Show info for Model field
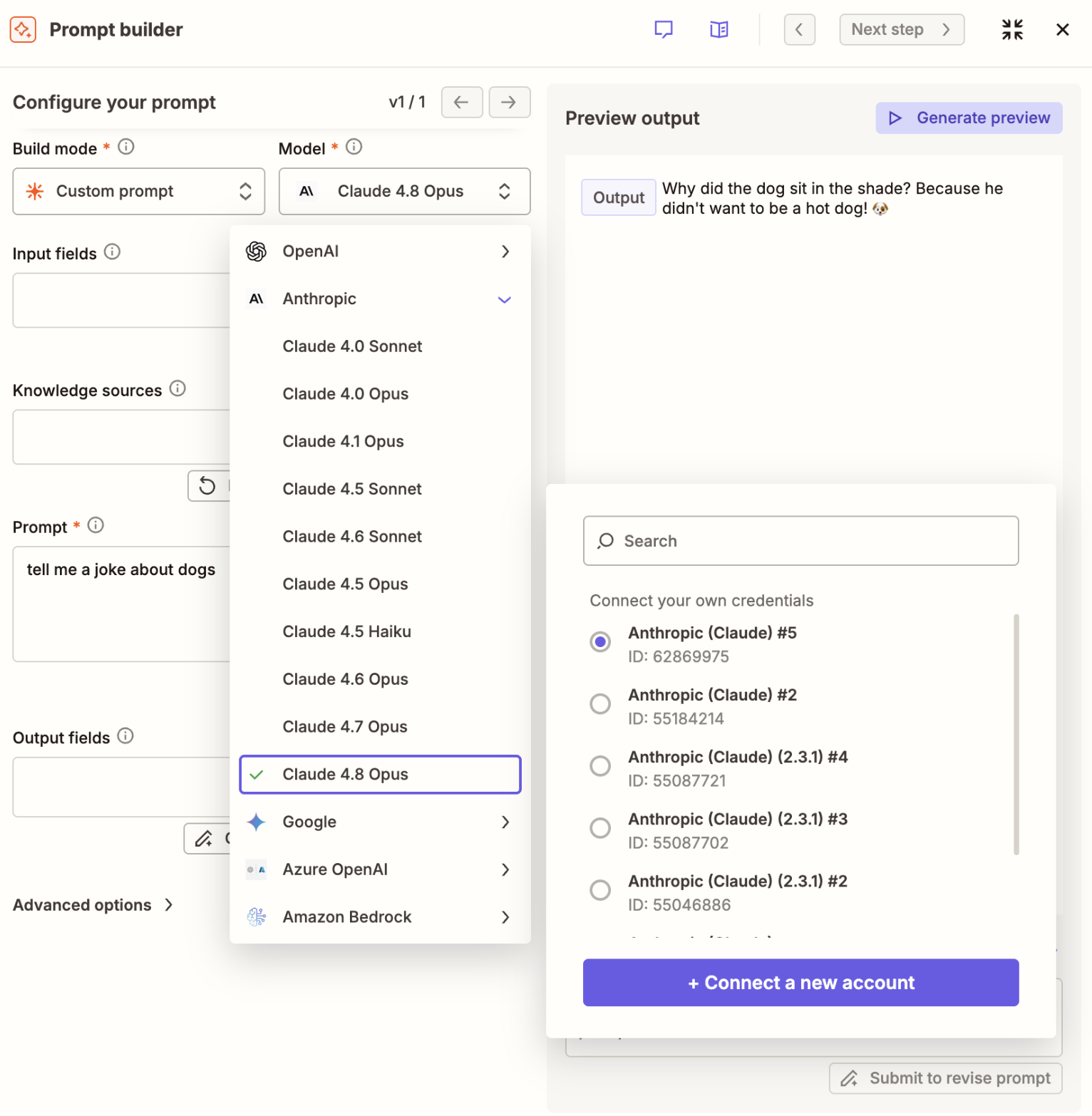The height and width of the screenshot is (1116, 1092). click(354, 147)
